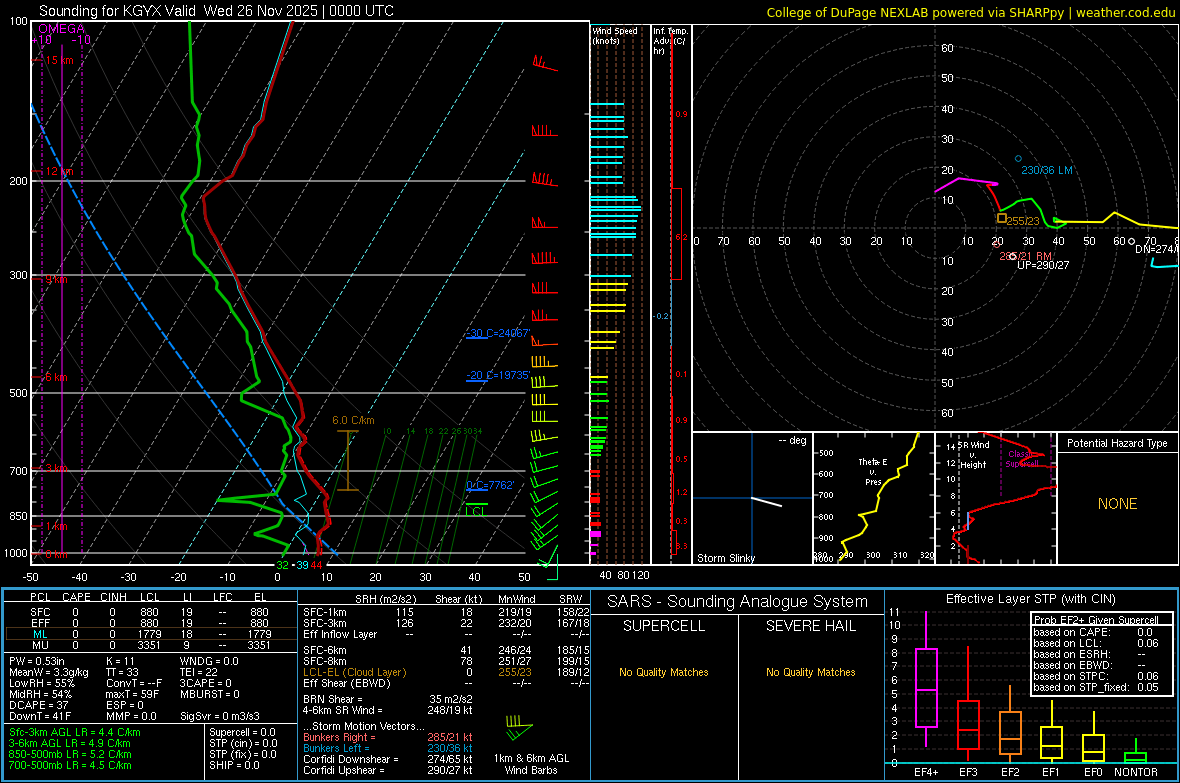Select the magenta EF4+ box plot
This screenshot has height=783, width=1180.
[x=926, y=679]
